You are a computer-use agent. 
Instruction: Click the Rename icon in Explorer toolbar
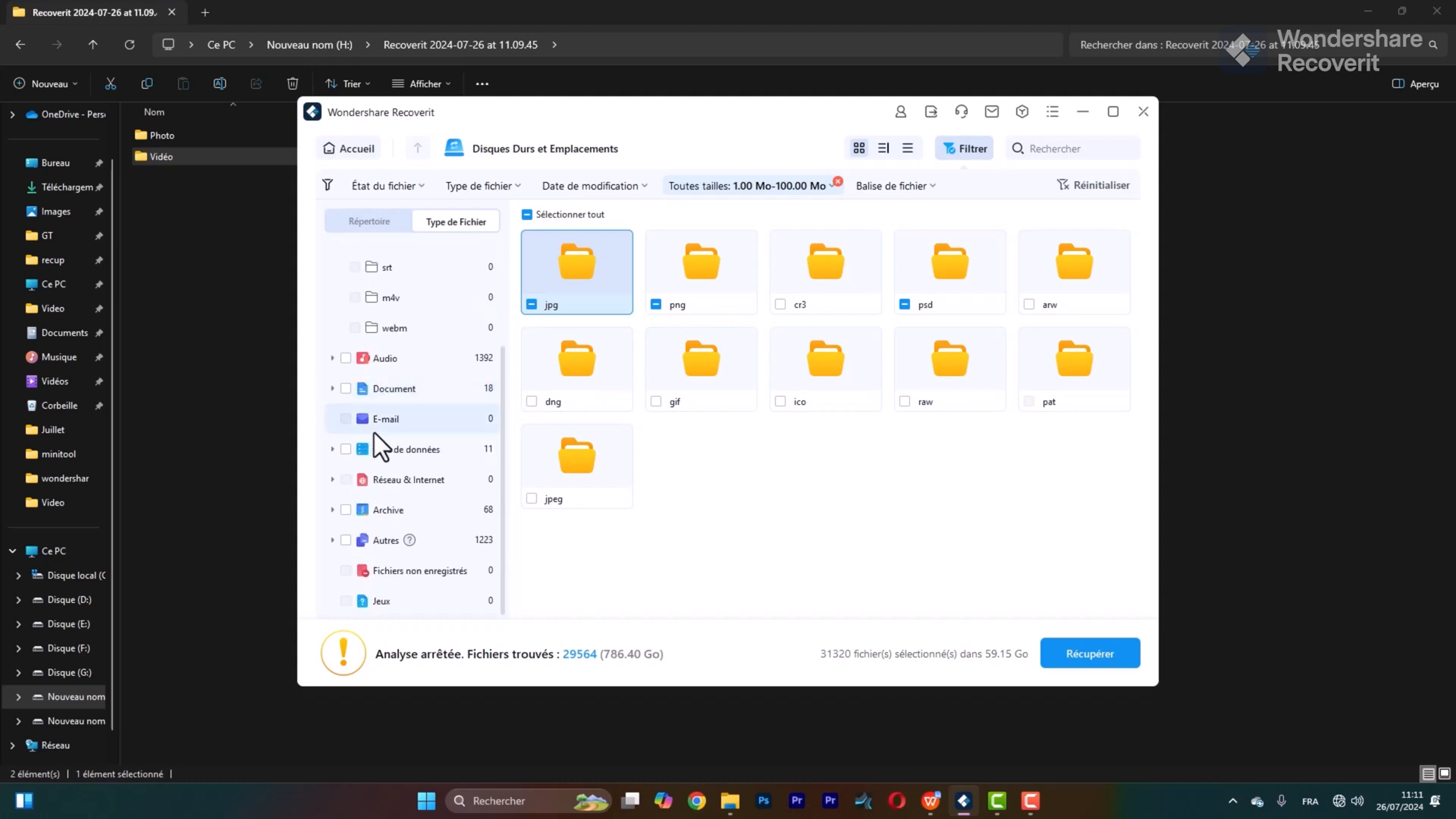click(220, 83)
